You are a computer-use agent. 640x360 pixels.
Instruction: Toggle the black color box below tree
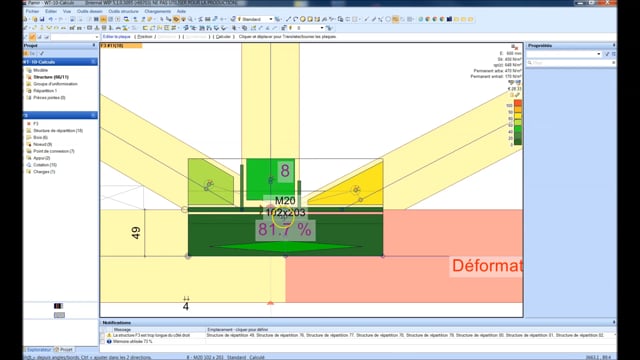58,306
